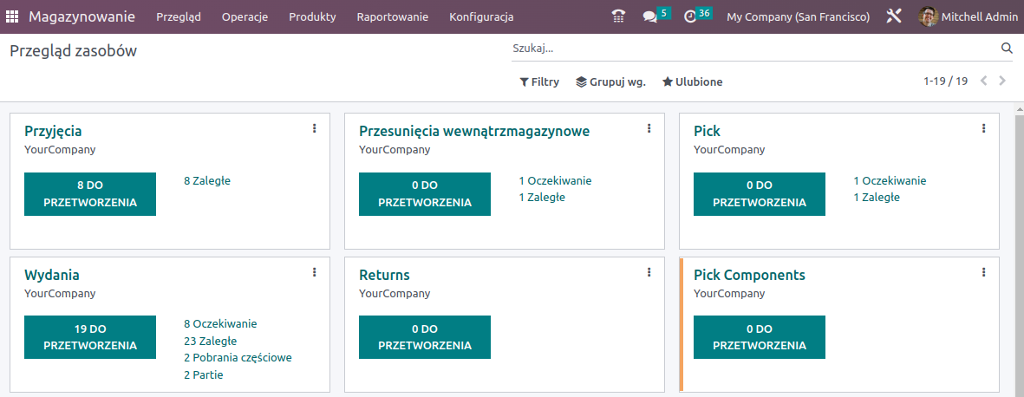The width and height of the screenshot is (1024, 397).
Task: Open the conversations messages icon
Action: pyautogui.click(x=650, y=17)
